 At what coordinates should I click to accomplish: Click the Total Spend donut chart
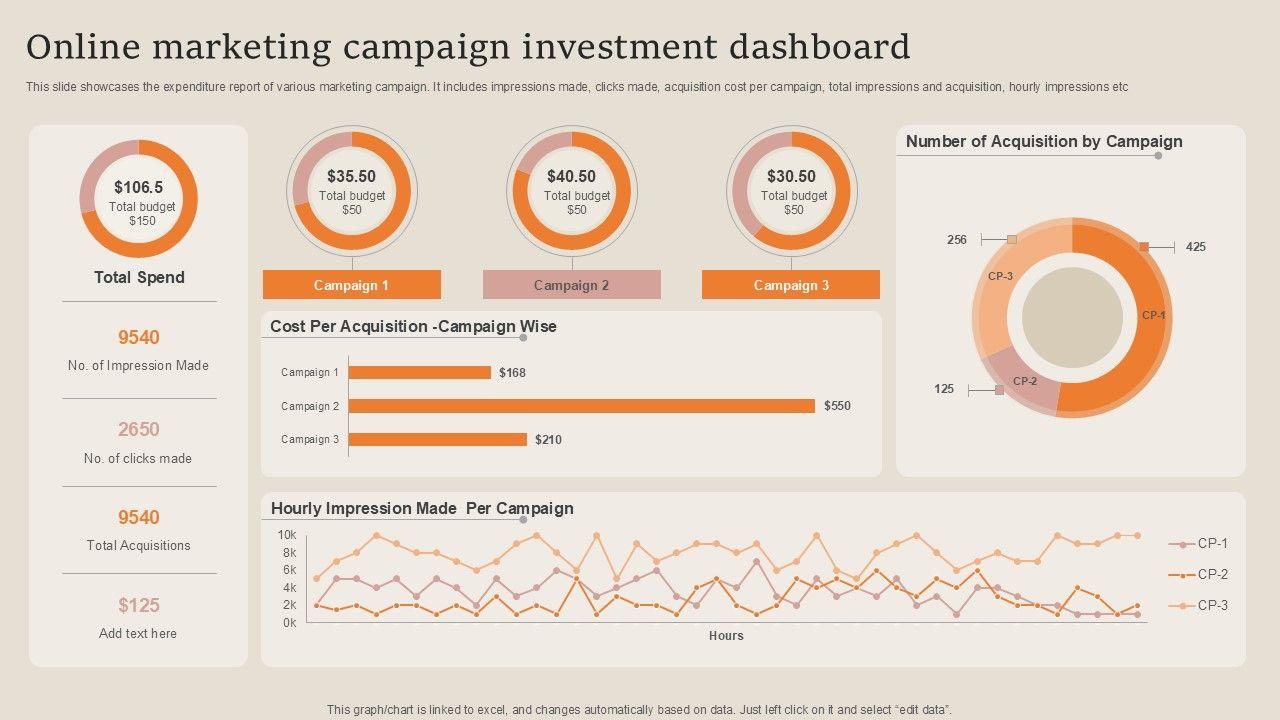(x=139, y=199)
